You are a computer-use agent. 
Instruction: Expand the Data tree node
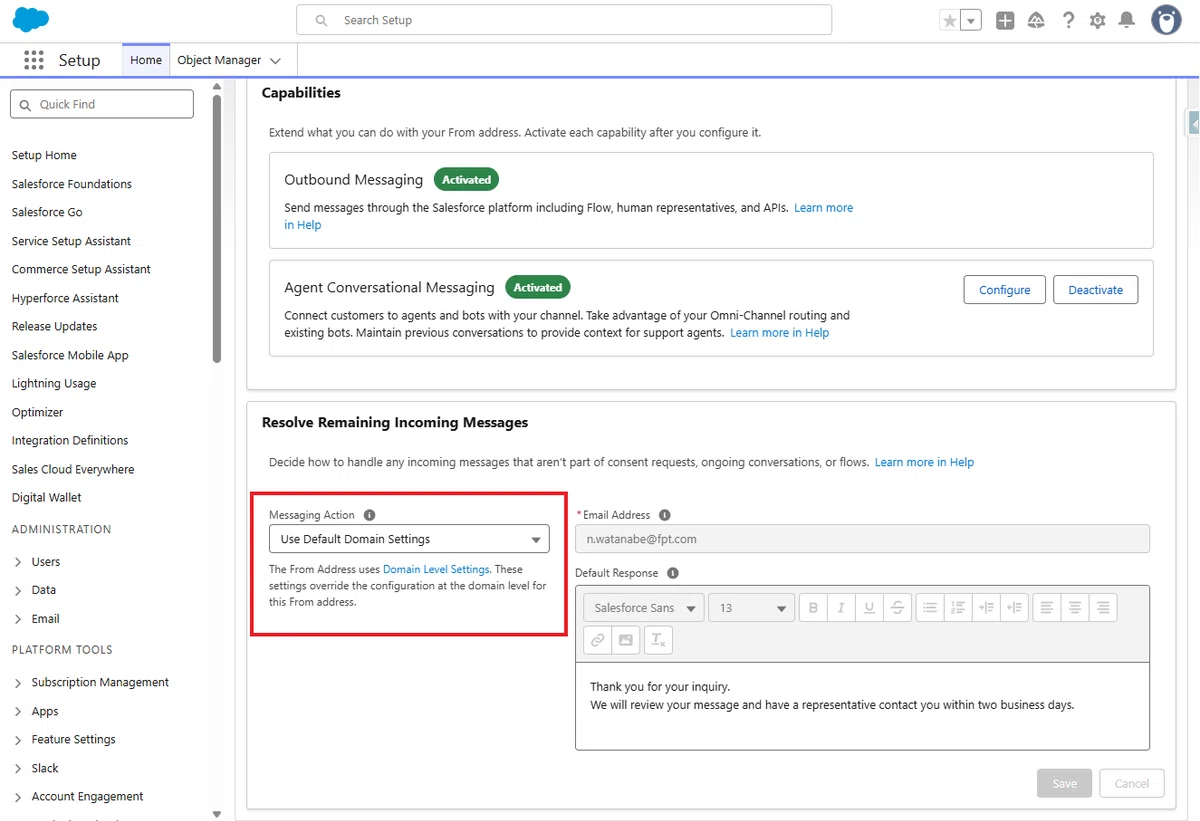click(18, 590)
